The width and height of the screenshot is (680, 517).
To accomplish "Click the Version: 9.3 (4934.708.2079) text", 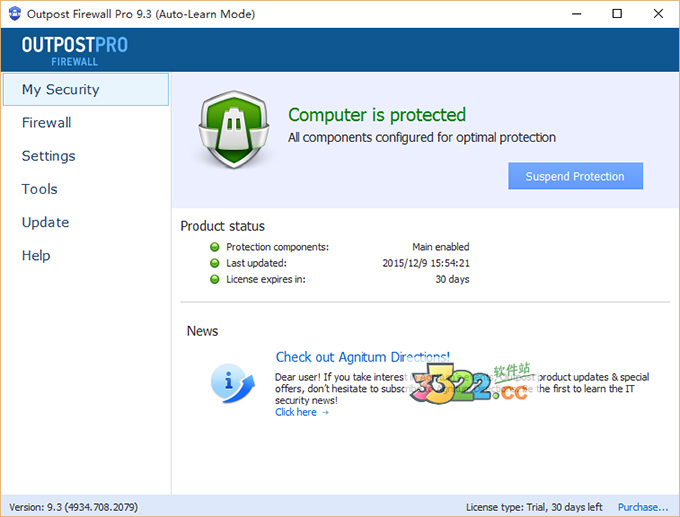I will tap(74, 507).
